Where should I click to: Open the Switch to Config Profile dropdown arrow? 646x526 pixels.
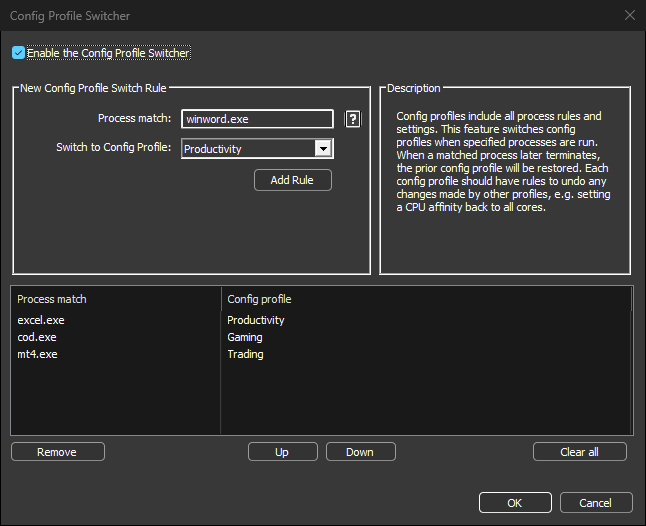tap(323, 148)
